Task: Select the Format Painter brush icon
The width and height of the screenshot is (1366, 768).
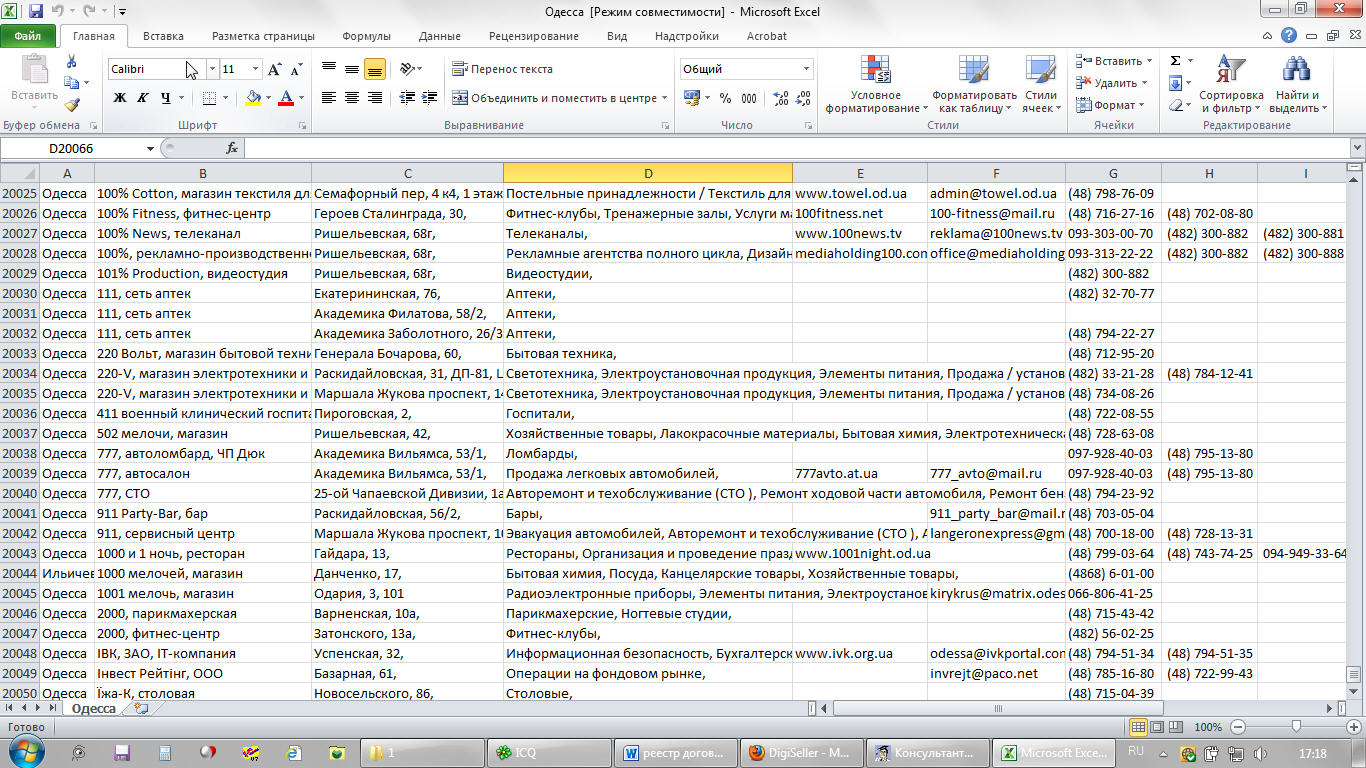Action: [72, 105]
